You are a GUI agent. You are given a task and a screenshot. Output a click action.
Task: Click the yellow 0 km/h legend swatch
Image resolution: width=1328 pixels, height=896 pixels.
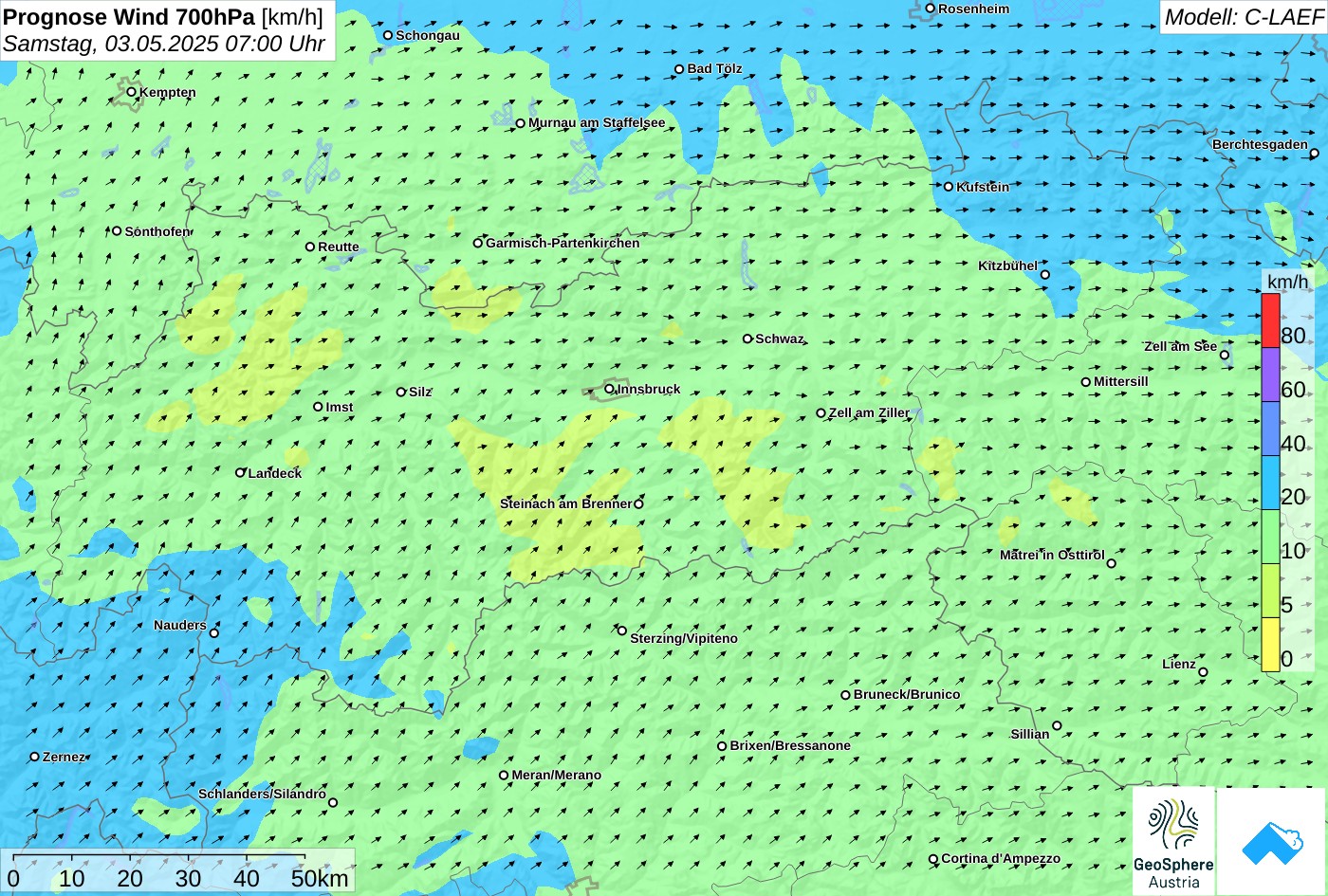(1270, 645)
